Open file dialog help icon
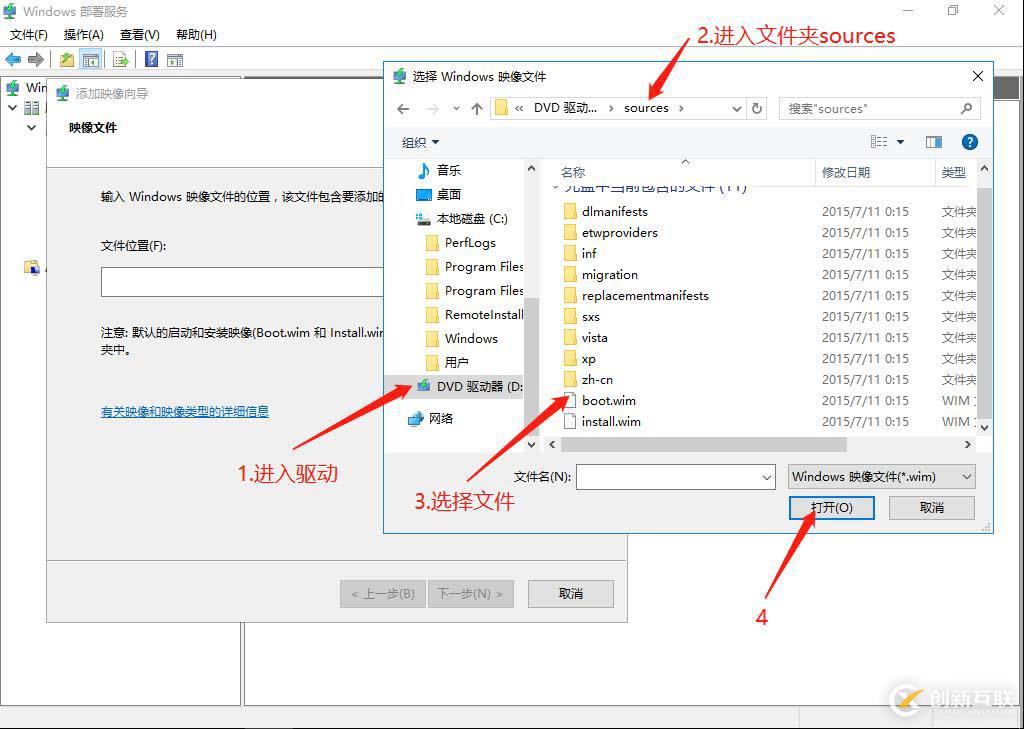The image size is (1024, 729). [970, 142]
